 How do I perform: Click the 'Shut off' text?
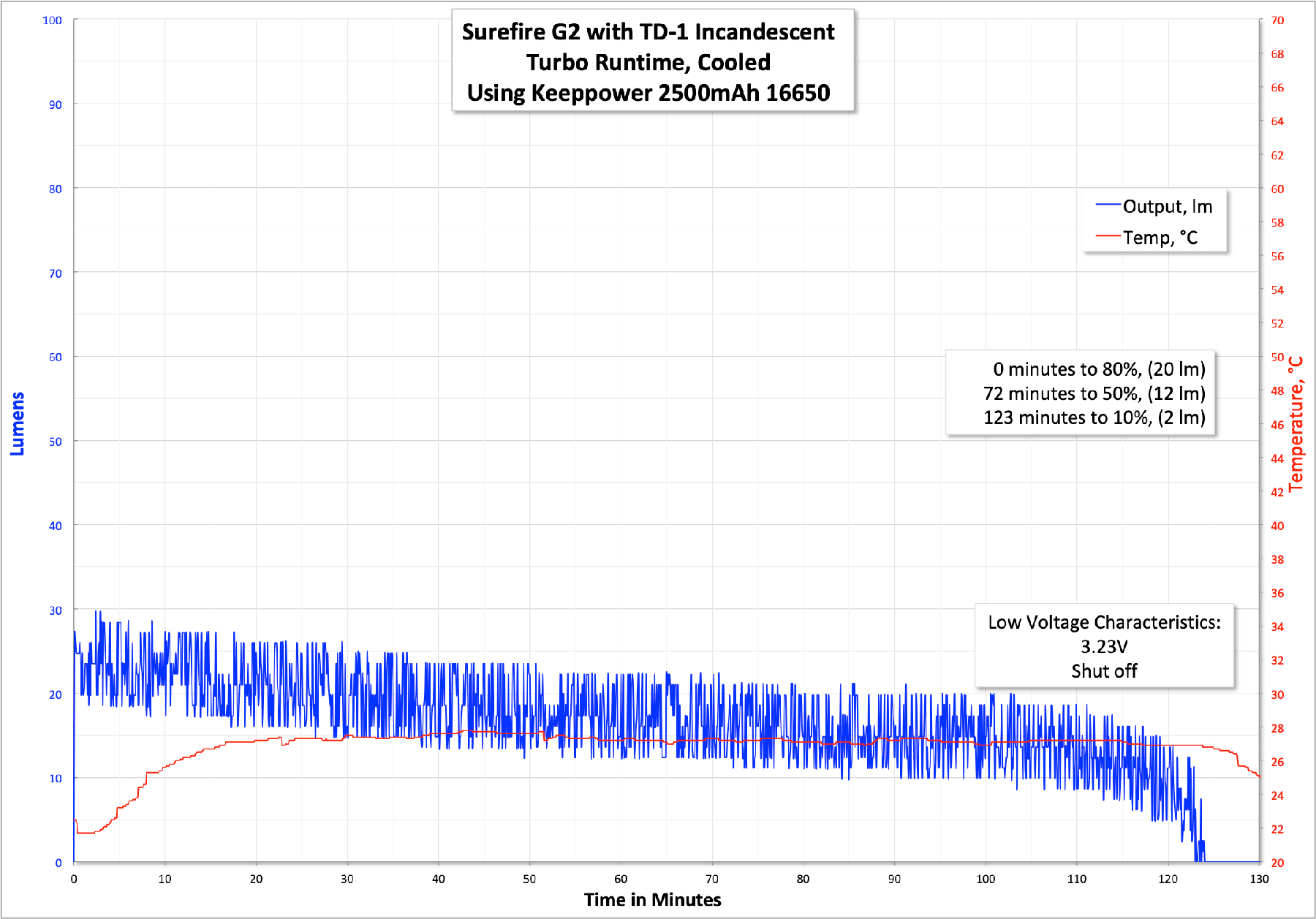1104,671
